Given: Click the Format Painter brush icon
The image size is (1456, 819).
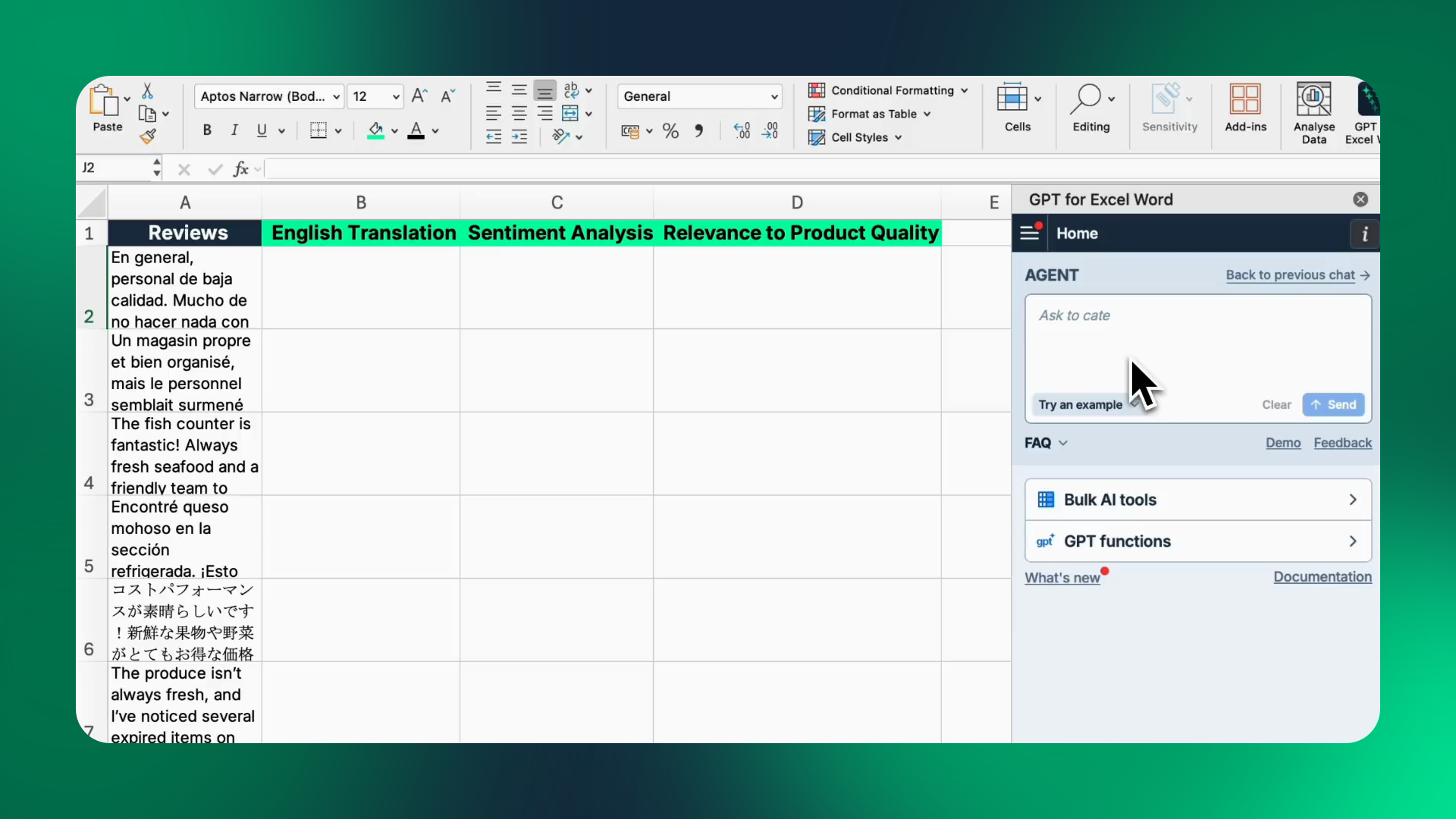Looking at the screenshot, I should pyautogui.click(x=148, y=136).
